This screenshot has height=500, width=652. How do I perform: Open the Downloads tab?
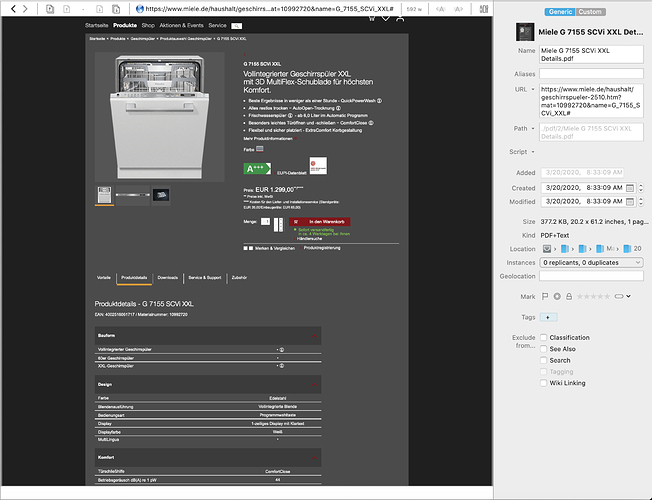tap(168, 277)
